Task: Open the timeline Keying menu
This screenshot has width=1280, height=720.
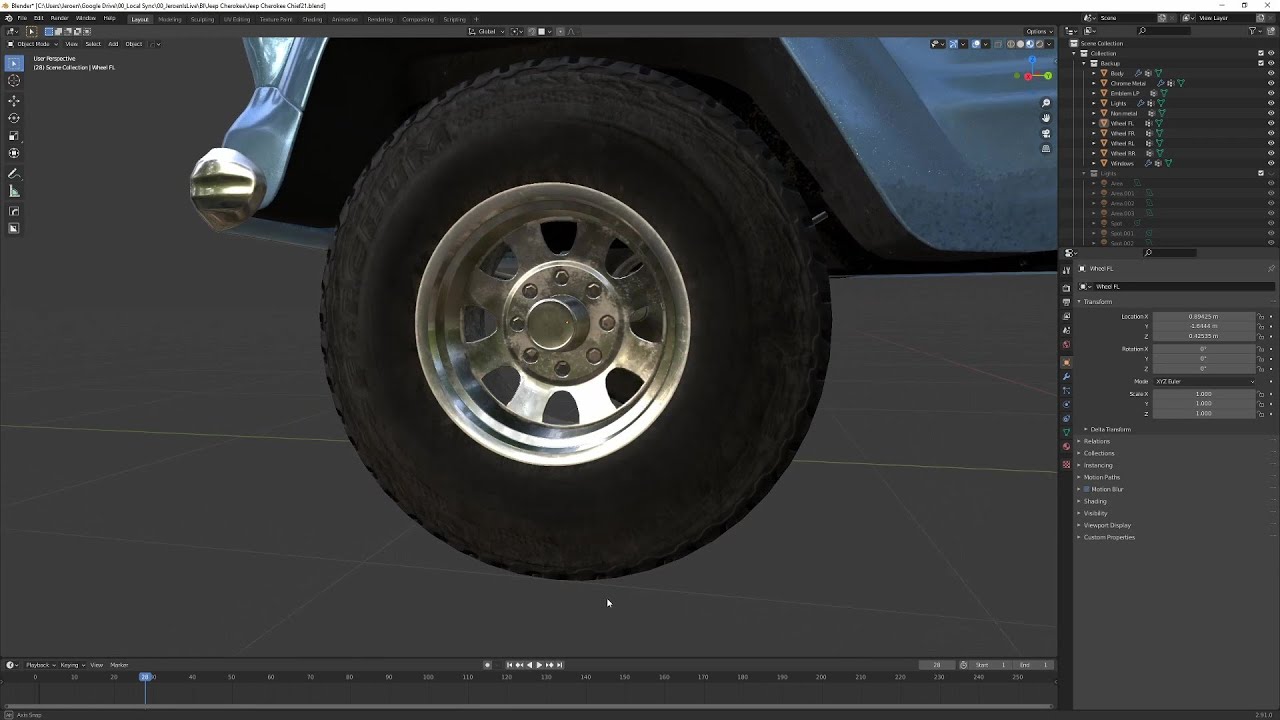Action: (x=71, y=665)
